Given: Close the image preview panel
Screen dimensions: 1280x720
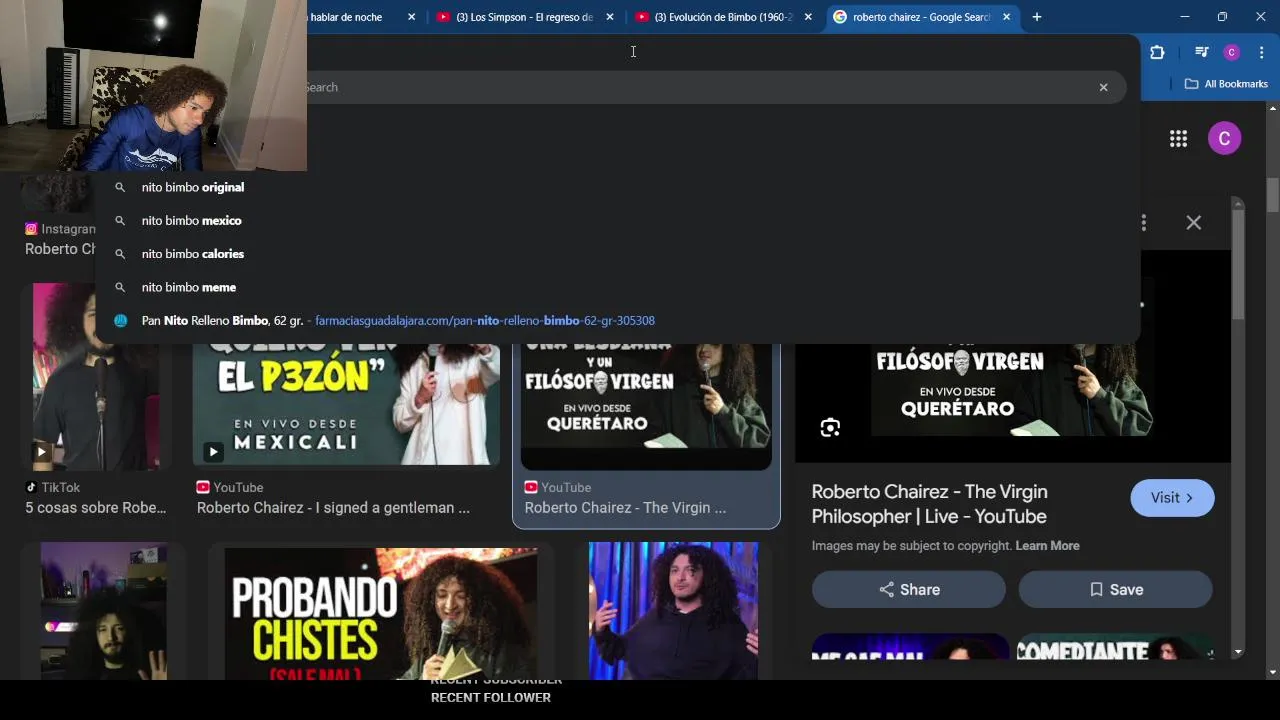Looking at the screenshot, I should point(1193,223).
